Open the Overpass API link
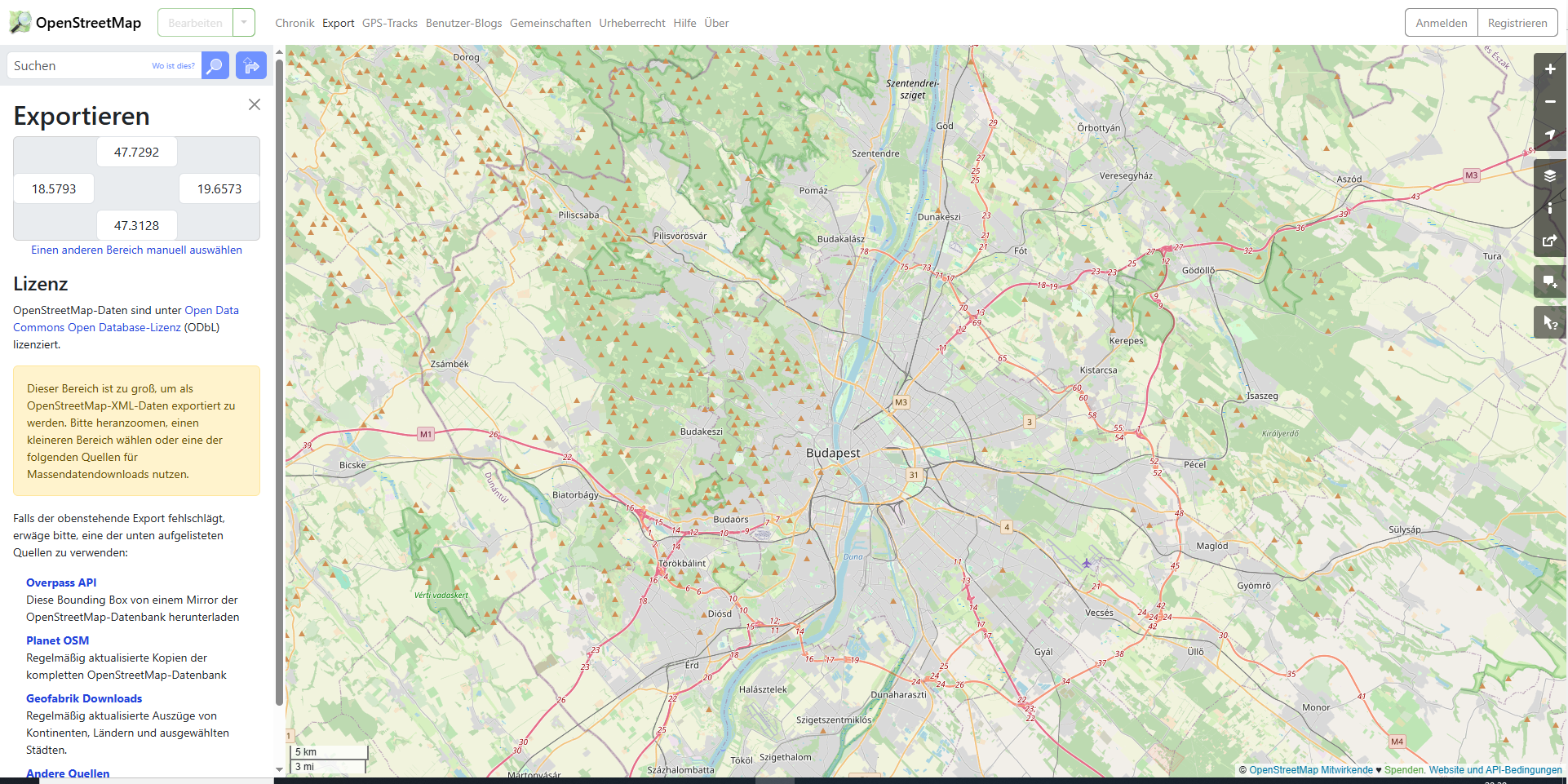Screen dimensions: 1568x784 (x=61, y=582)
